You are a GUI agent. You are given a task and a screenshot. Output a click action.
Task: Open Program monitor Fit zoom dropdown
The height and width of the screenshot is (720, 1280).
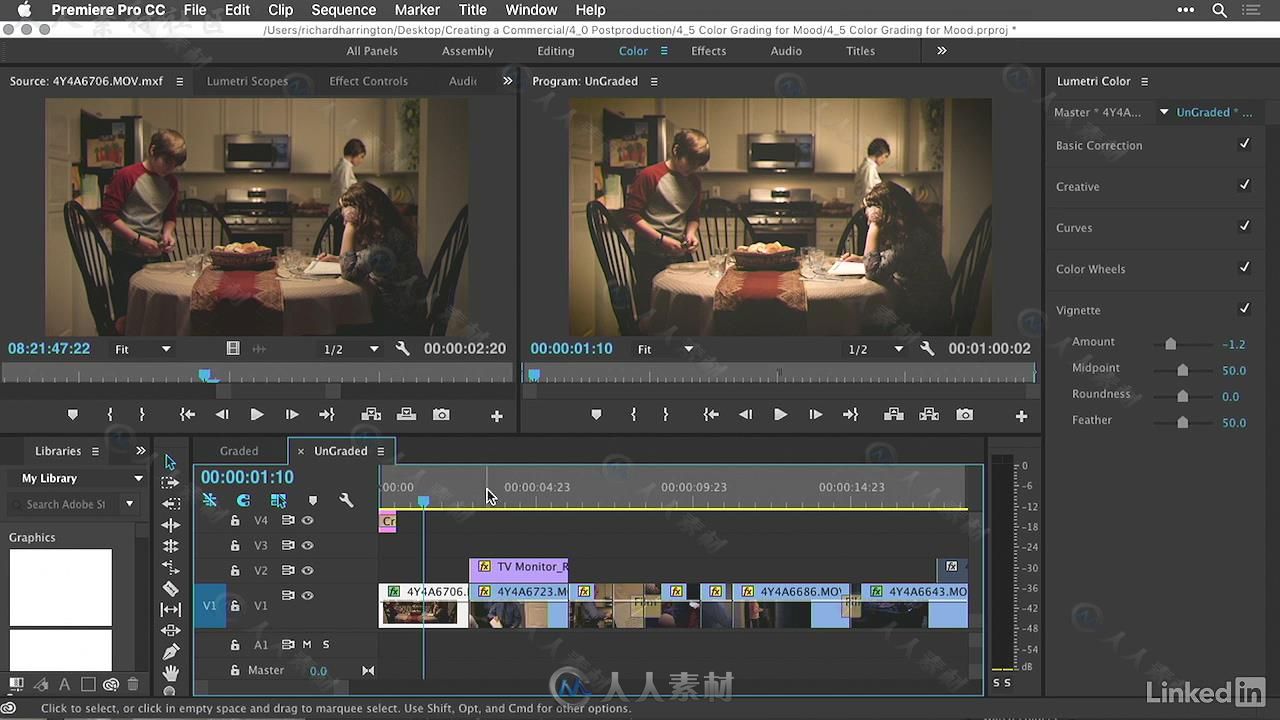click(666, 349)
